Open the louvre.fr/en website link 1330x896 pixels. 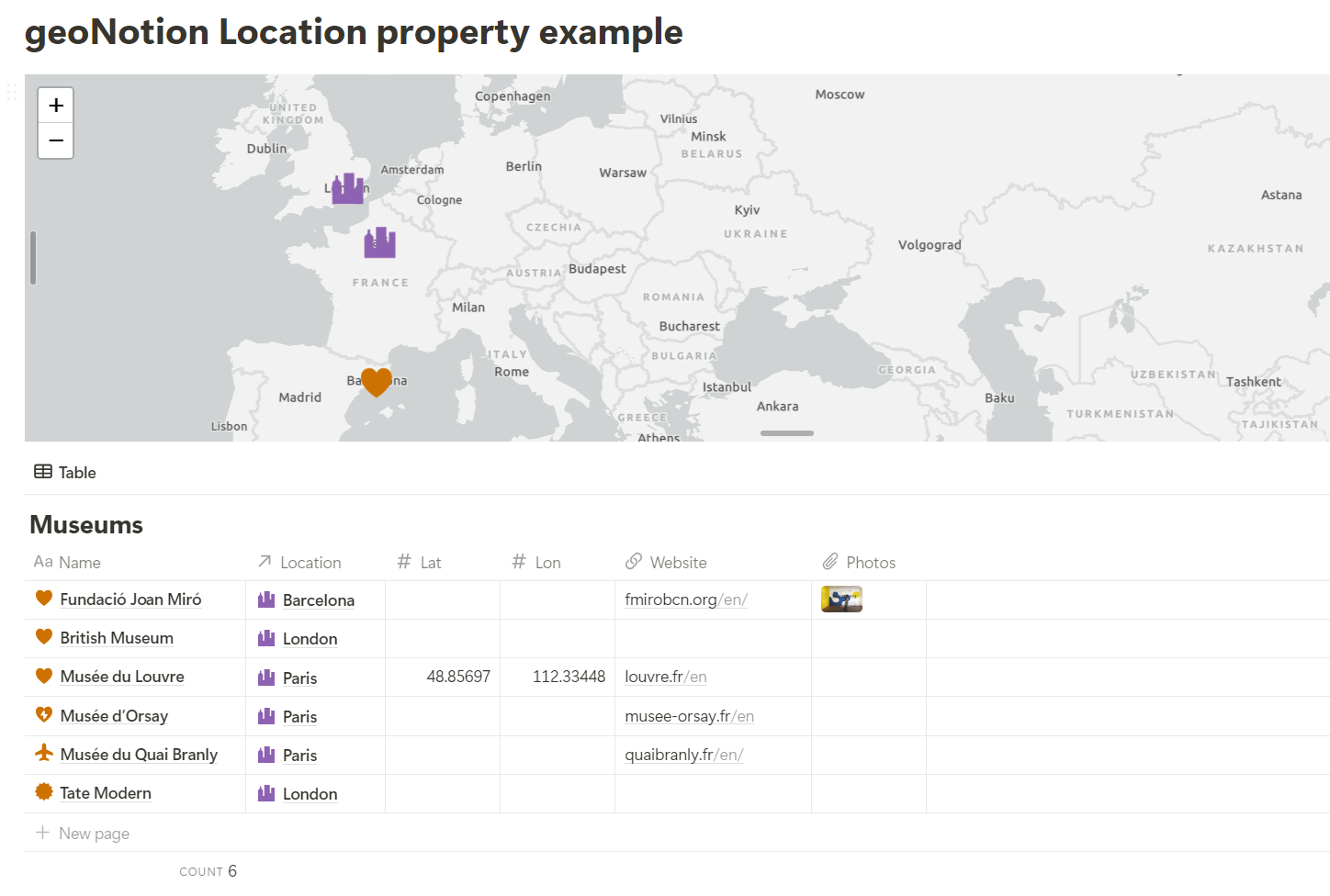tap(665, 677)
